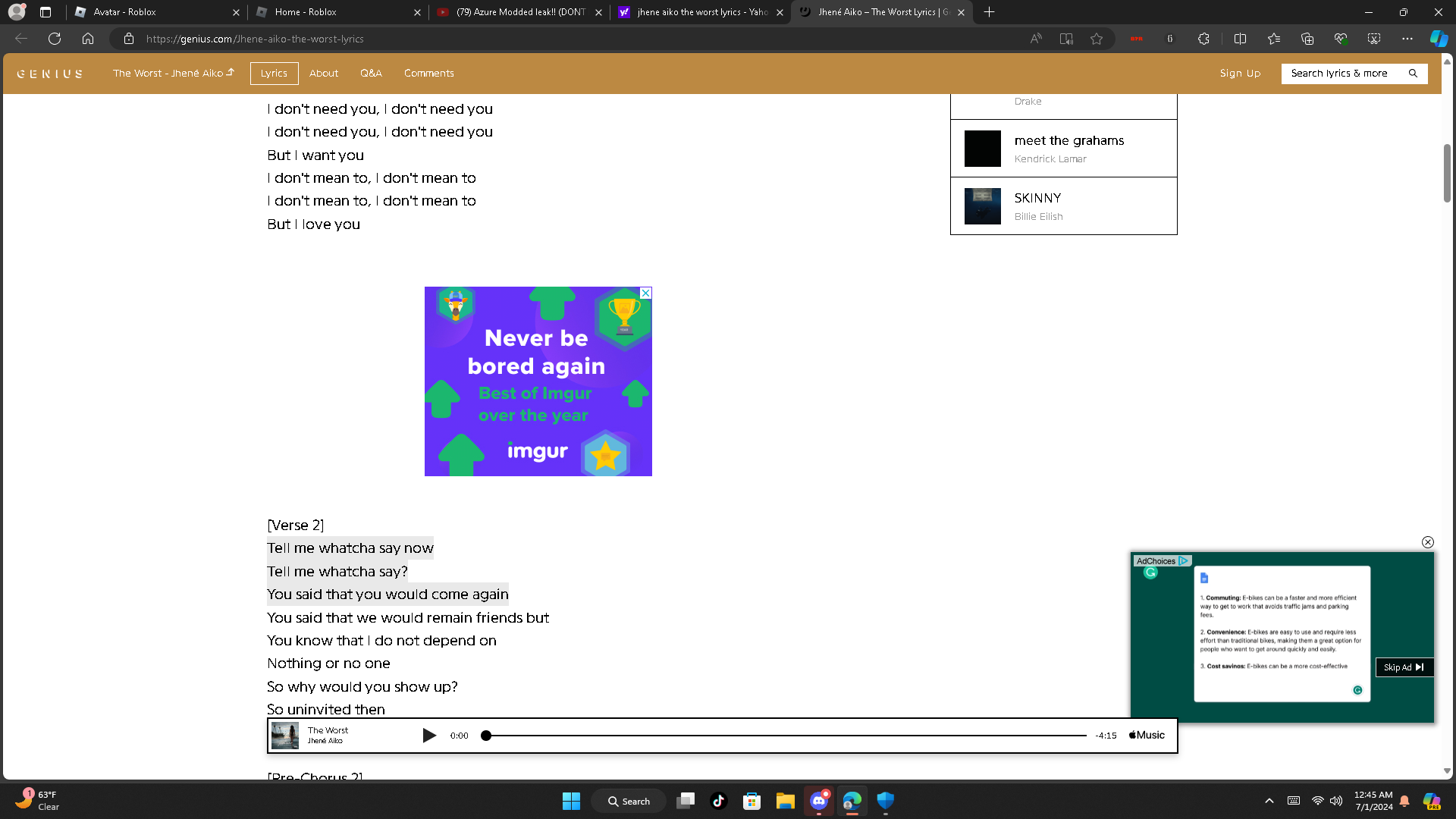Image resolution: width=1456 pixels, height=819 pixels.
Task: Switch to the jhene aiko Yahoo tab
Action: (701, 12)
